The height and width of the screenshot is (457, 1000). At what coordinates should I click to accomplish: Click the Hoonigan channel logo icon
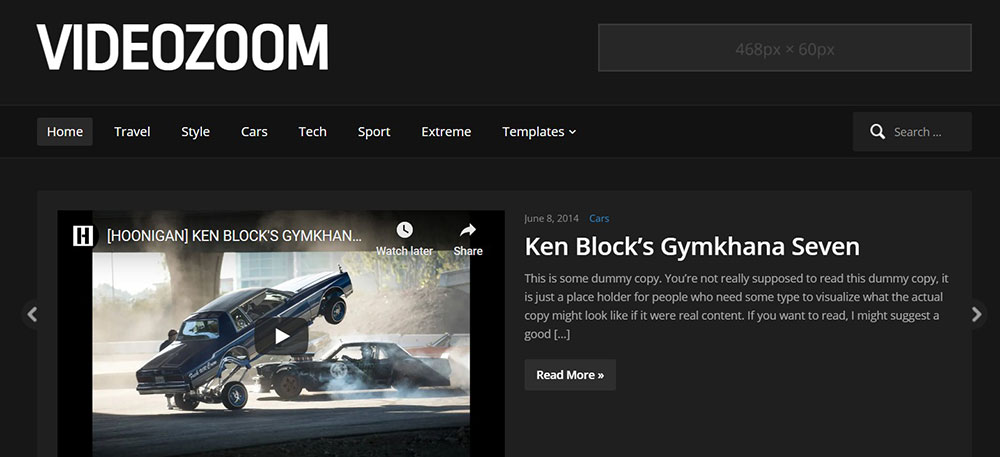point(83,235)
